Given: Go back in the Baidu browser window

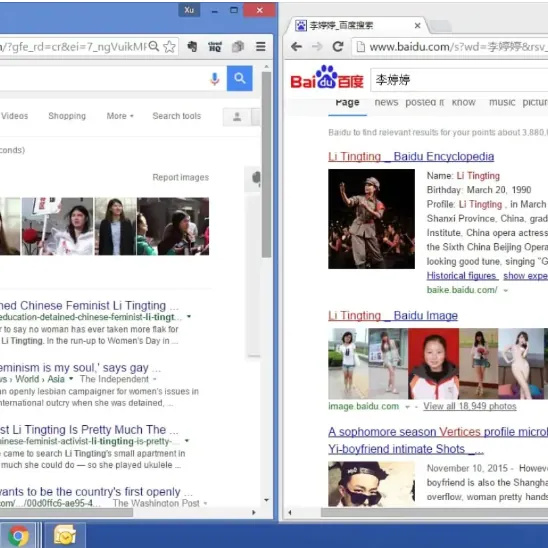Looking at the screenshot, I should tap(296, 46).
